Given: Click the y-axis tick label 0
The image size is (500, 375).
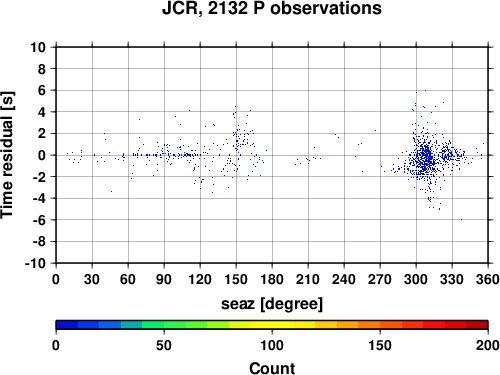Looking at the screenshot, I should click(42, 155).
